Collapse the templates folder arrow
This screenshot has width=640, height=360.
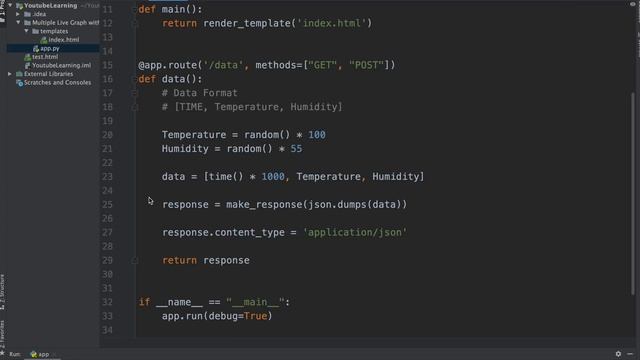(26, 31)
